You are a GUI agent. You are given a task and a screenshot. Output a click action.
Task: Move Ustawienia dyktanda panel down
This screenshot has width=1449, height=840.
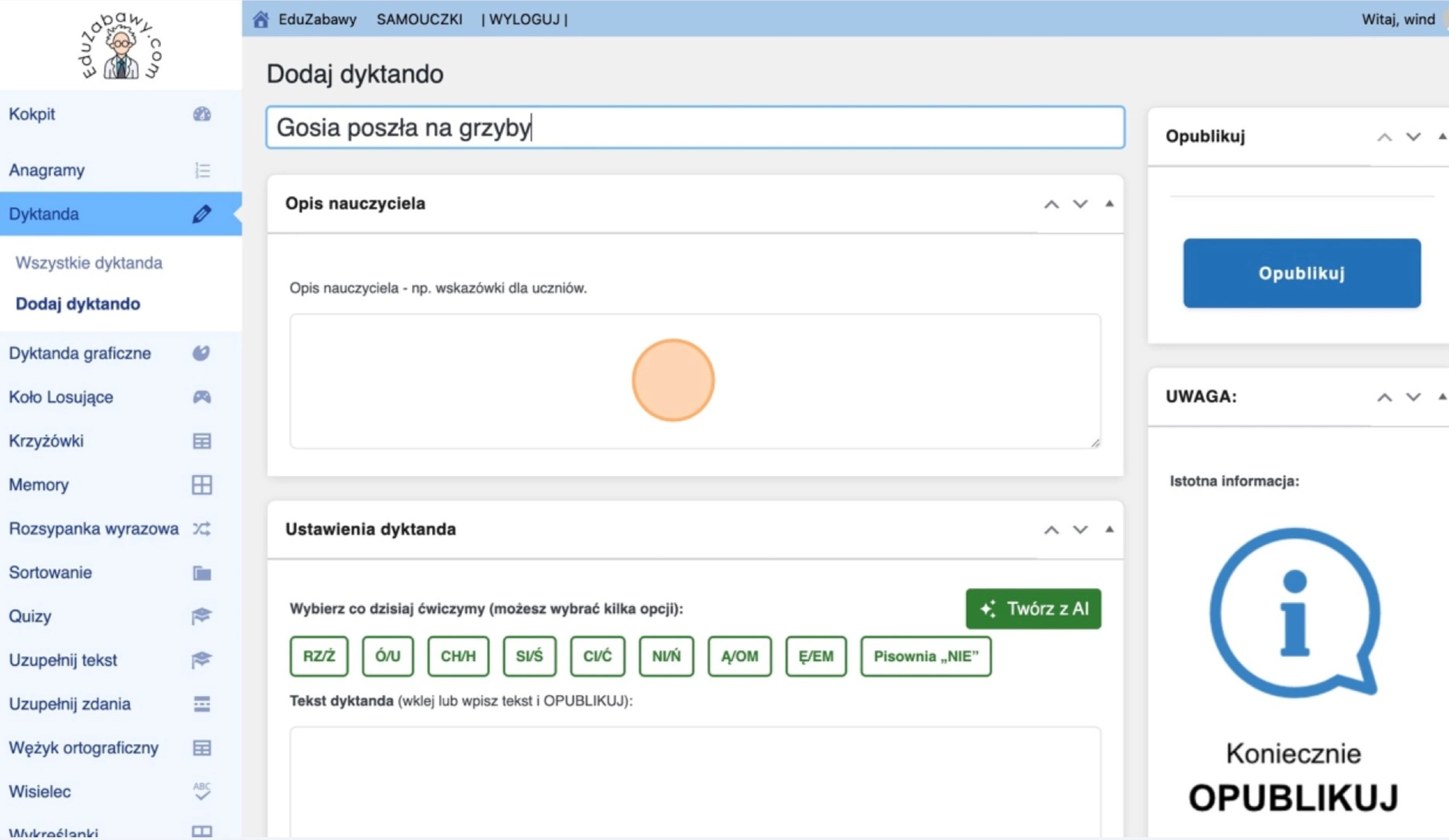pos(1080,530)
